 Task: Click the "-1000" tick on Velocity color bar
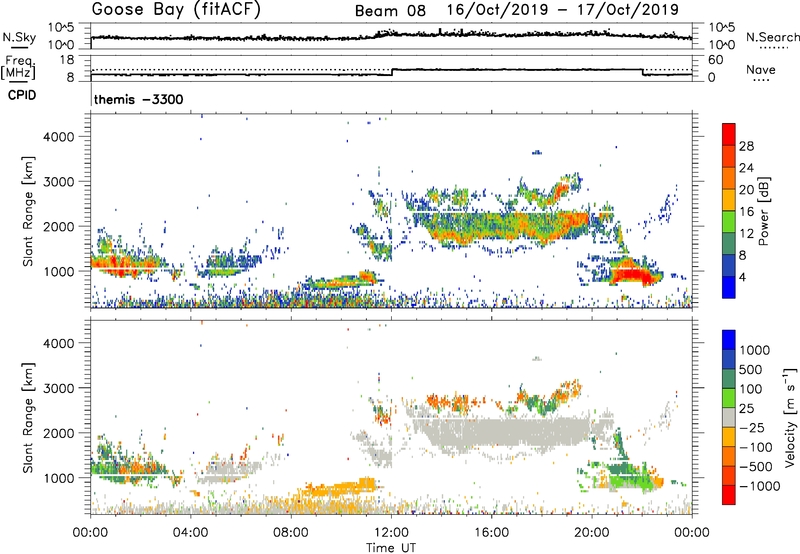pyautogui.click(x=759, y=486)
